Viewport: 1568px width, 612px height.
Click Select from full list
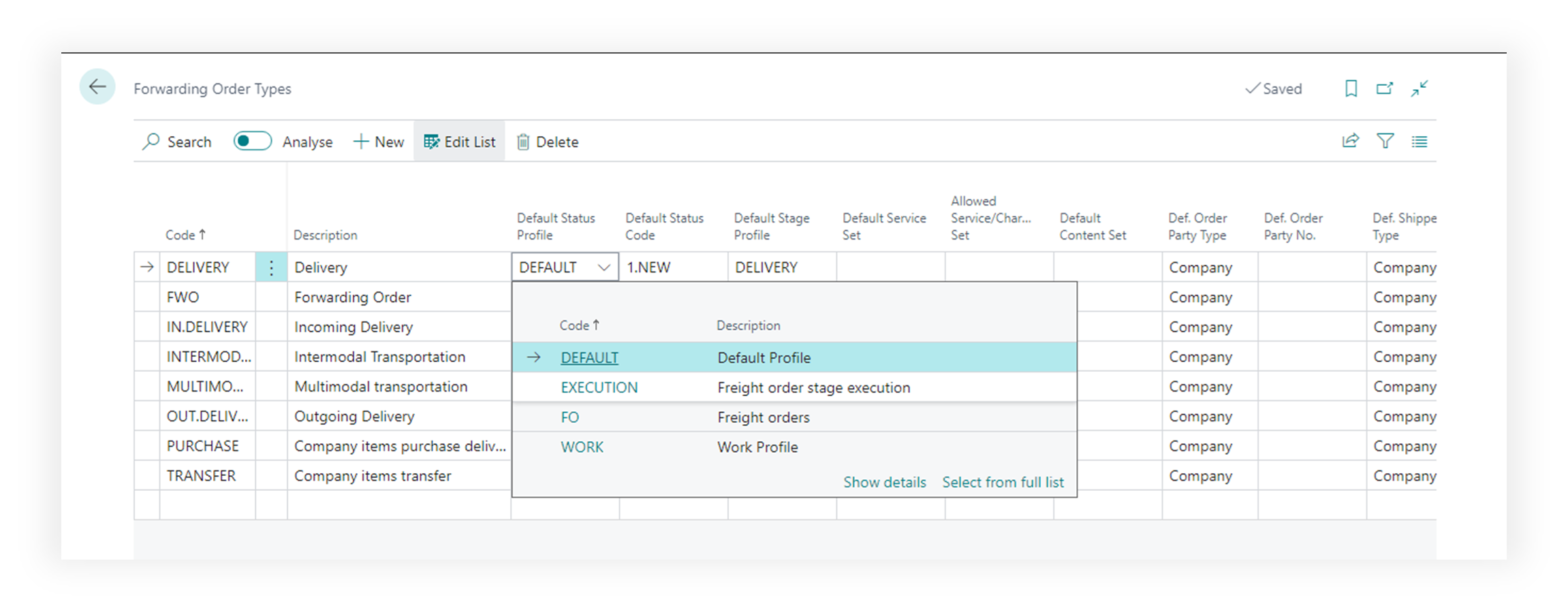tap(1003, 482)
